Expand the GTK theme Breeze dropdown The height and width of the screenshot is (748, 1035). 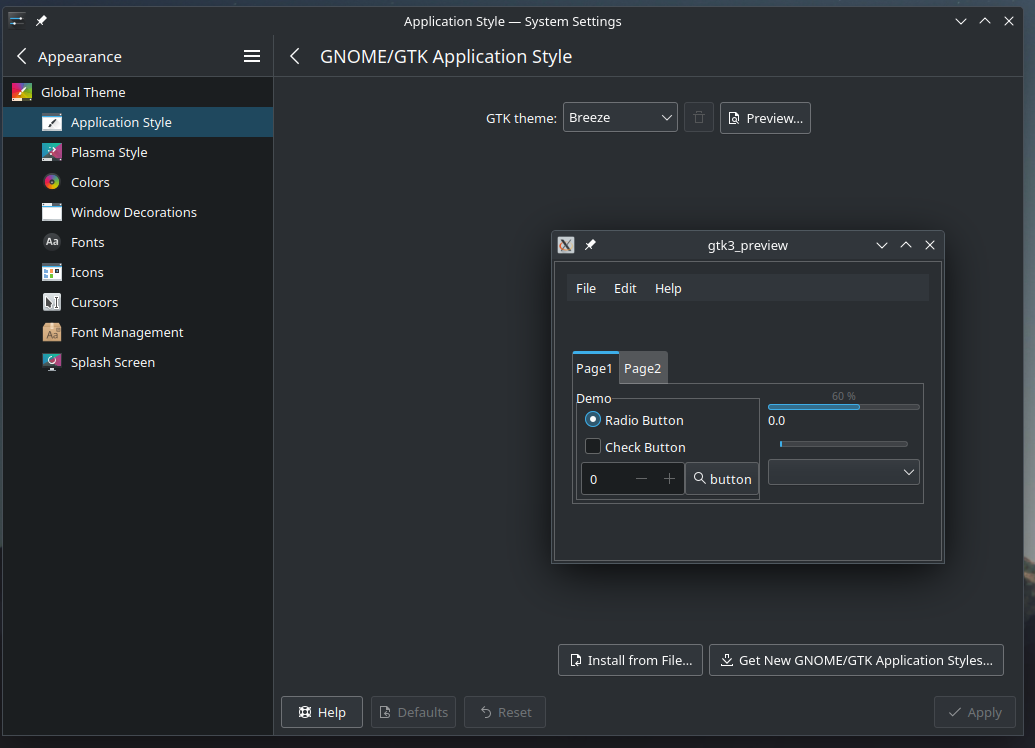(x=620, y=118)
